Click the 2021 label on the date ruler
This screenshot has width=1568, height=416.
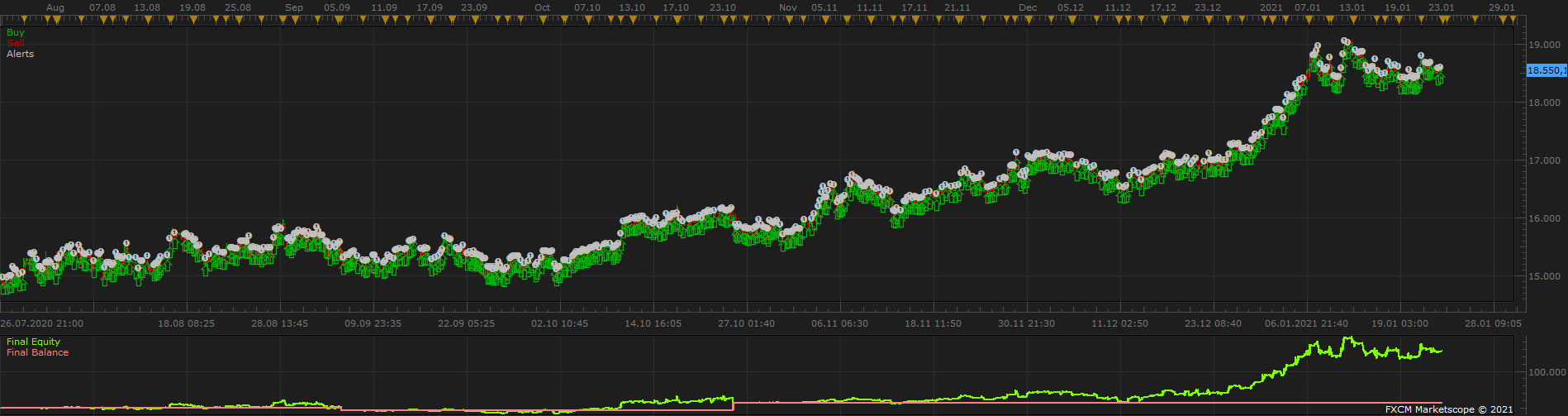(x=1271, y=7)
